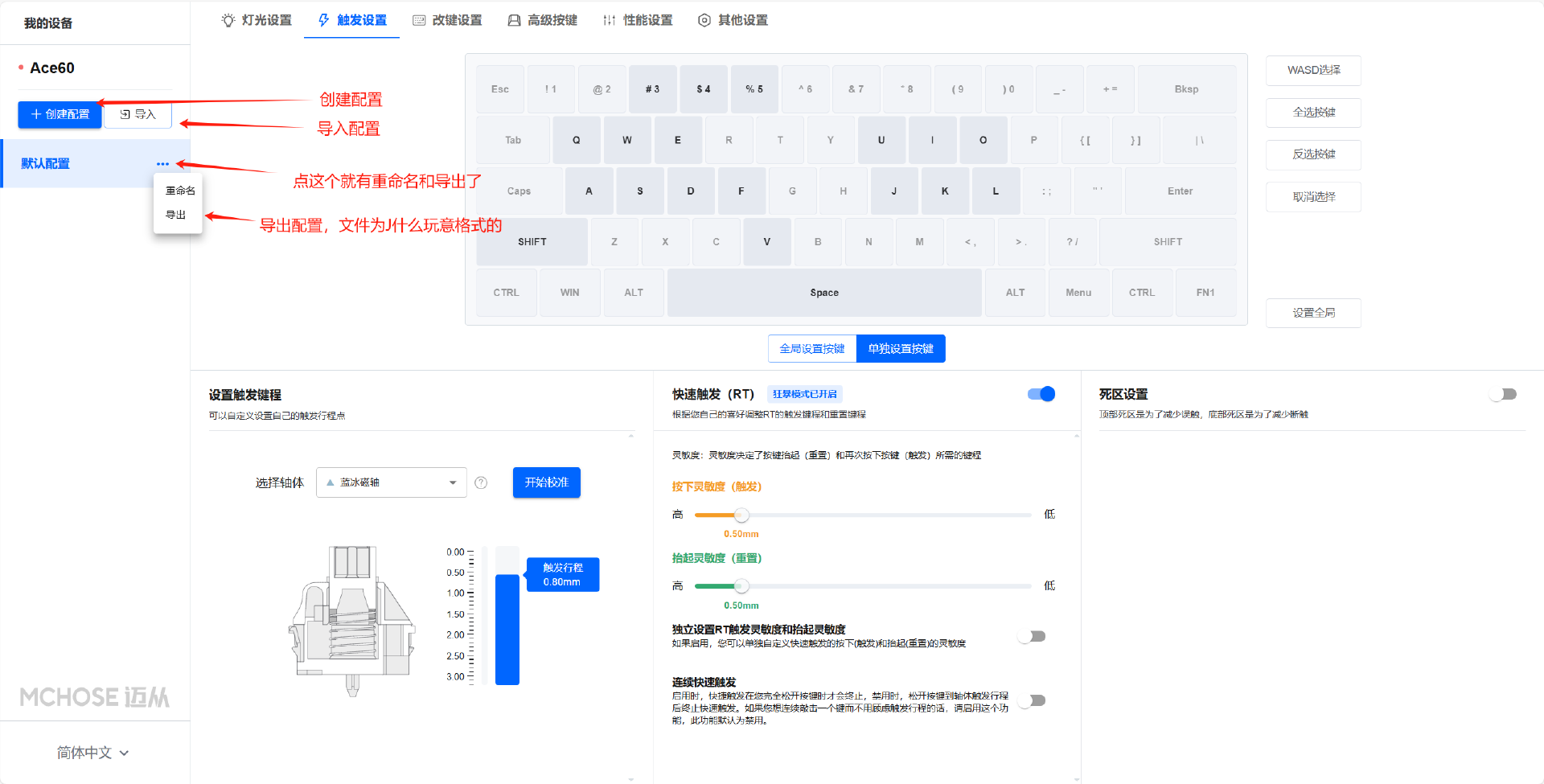The image size is (1544, 784).
Task: Choose 导出 from the profile menu
Action: click(176, 215)
